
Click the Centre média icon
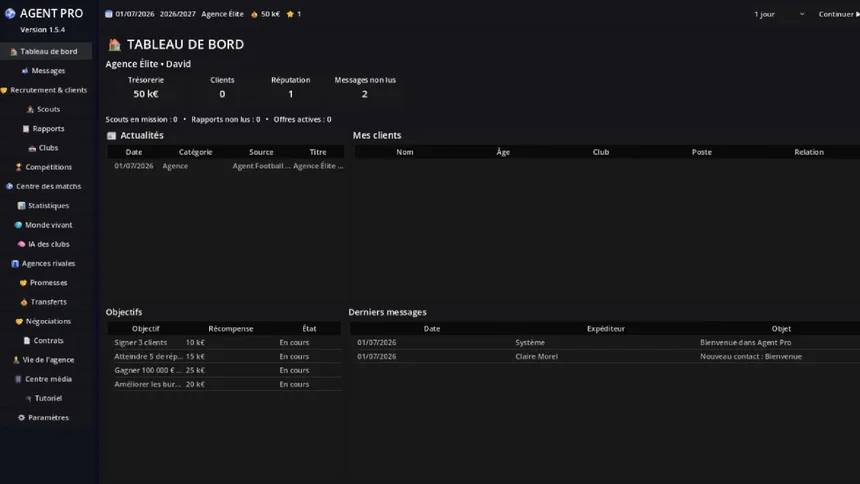(x=18, y=379)
